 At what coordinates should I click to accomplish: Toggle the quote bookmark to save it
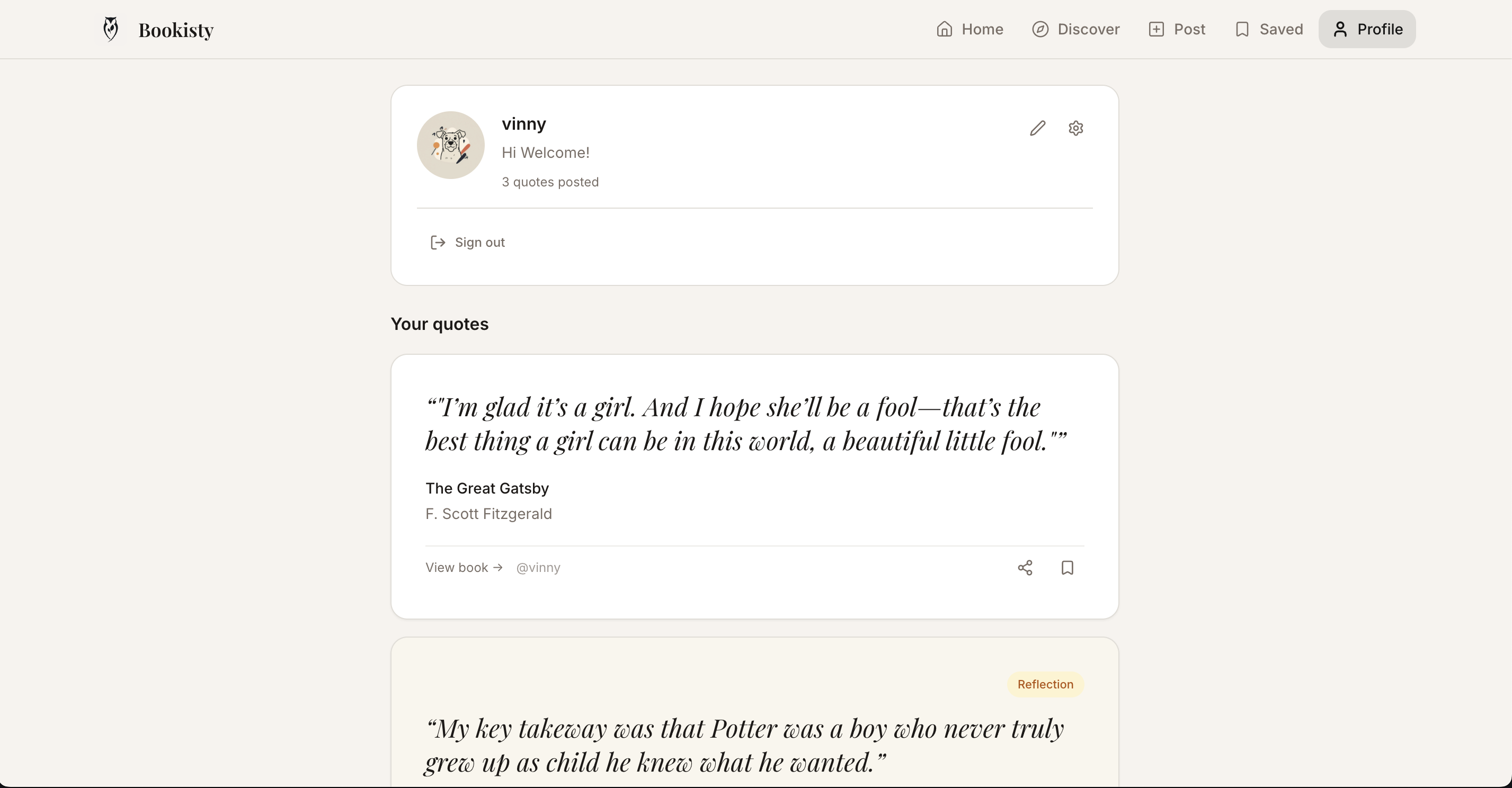pyautogui.click(x=1067, y=567)
